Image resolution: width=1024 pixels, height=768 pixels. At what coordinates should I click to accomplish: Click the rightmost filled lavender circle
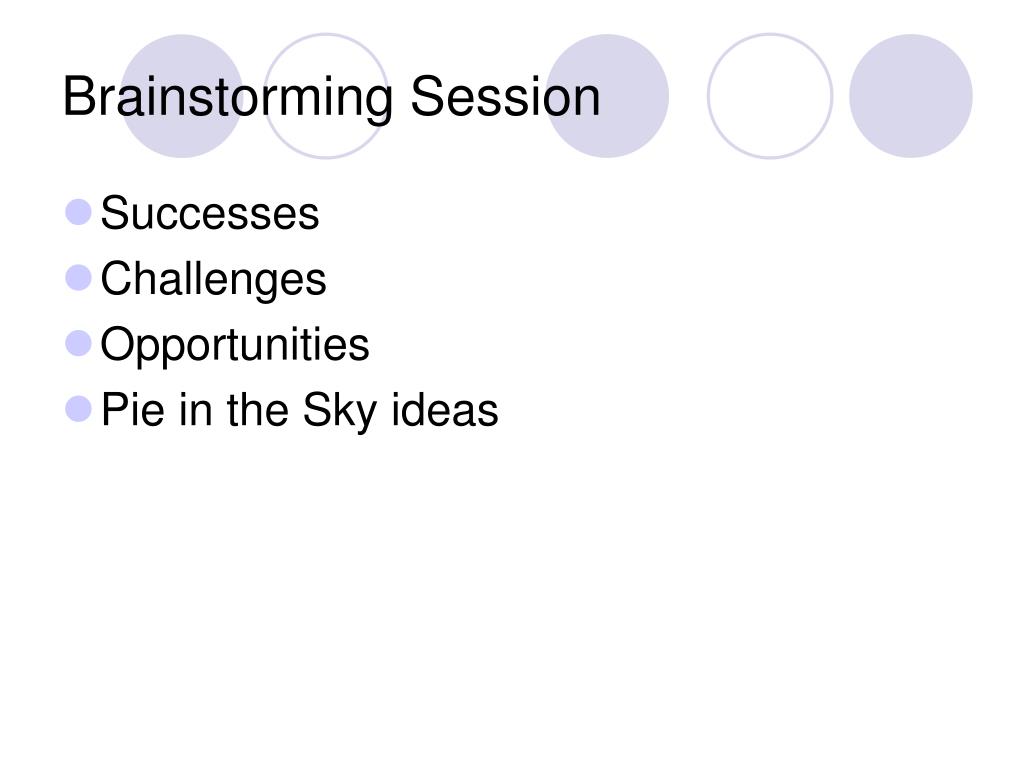(911, 96)
